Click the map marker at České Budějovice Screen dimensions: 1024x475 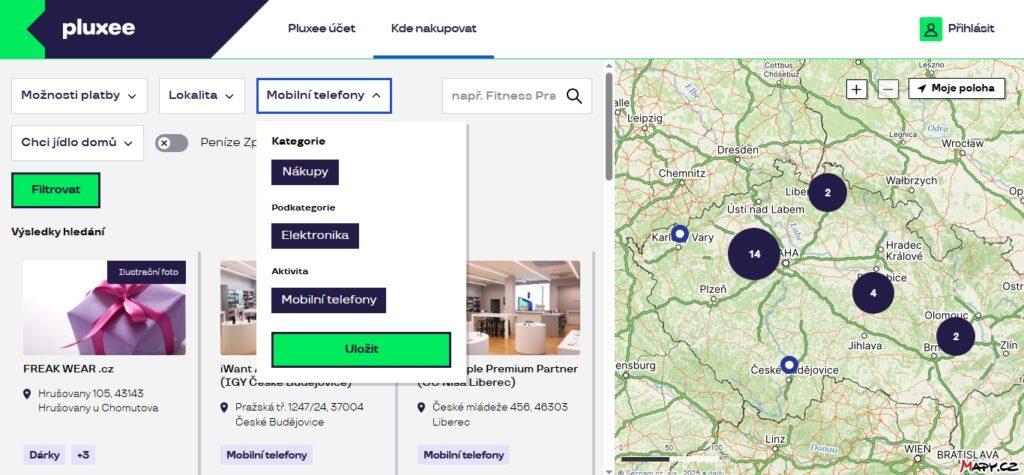pos(789,365)
